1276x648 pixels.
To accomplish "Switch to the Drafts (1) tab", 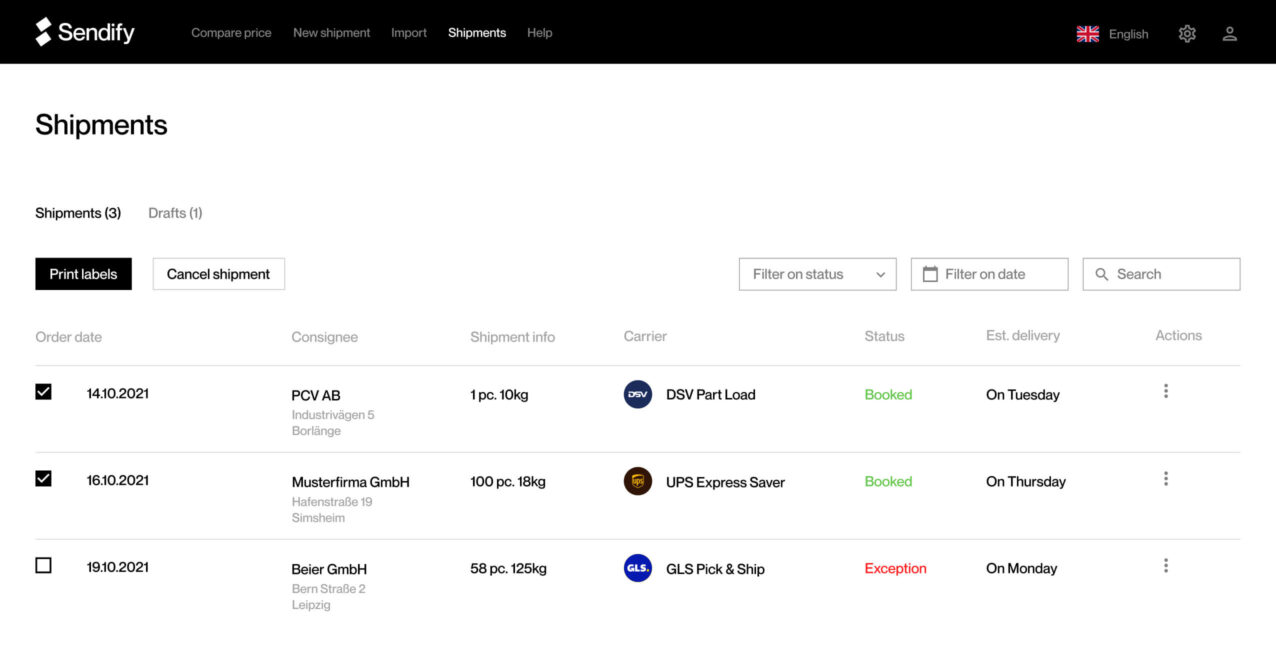I will 175,213.
